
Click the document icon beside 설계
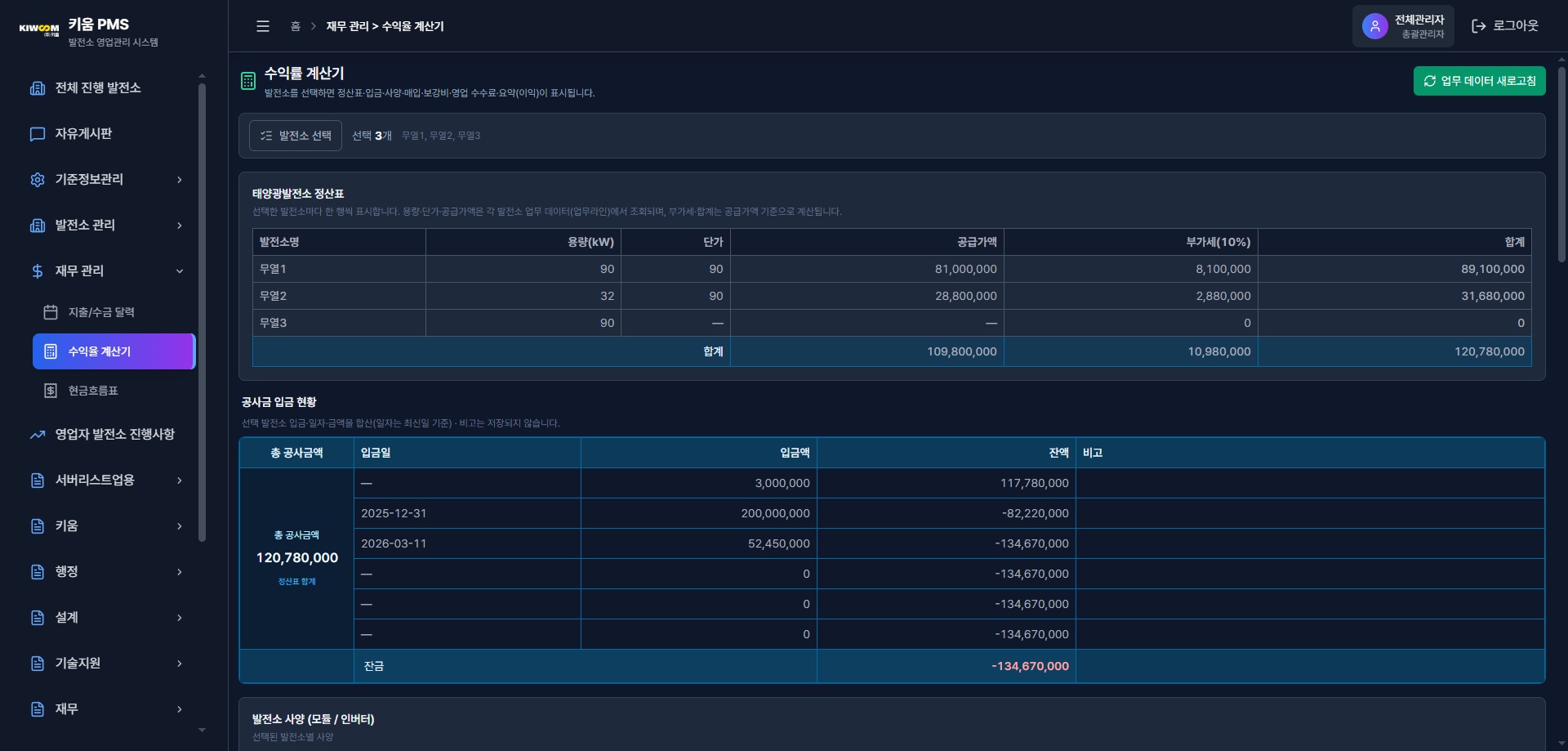click(38, 618)
